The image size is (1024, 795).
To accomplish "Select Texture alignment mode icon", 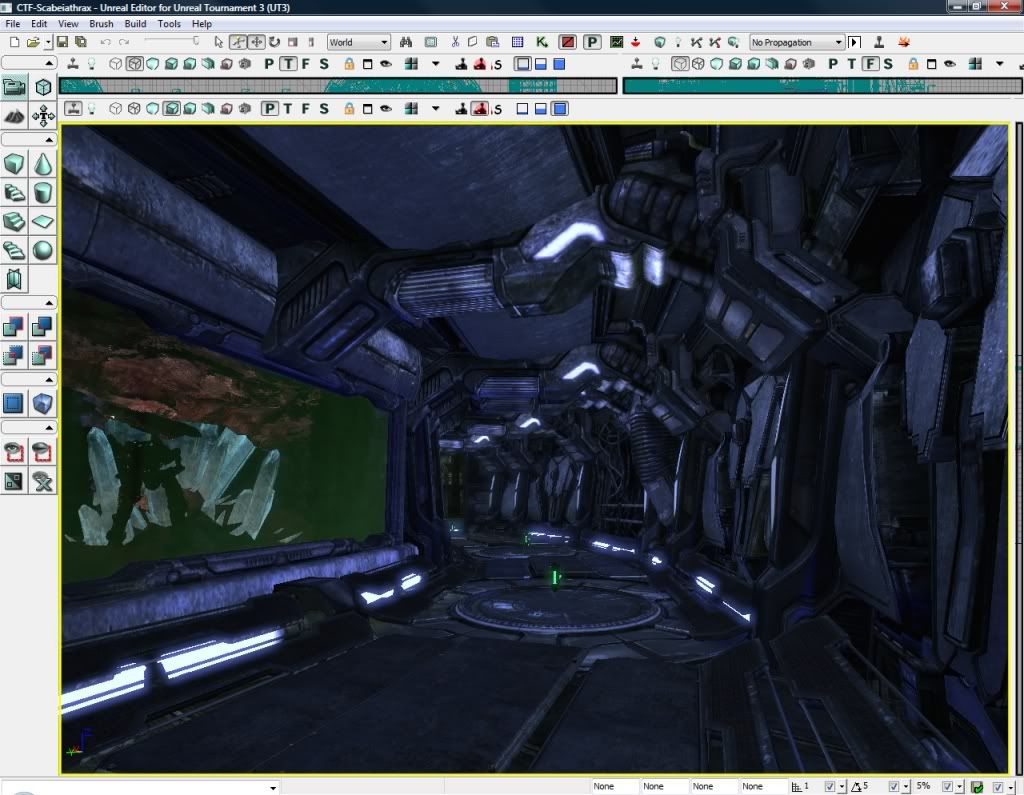I will [43, 116].
